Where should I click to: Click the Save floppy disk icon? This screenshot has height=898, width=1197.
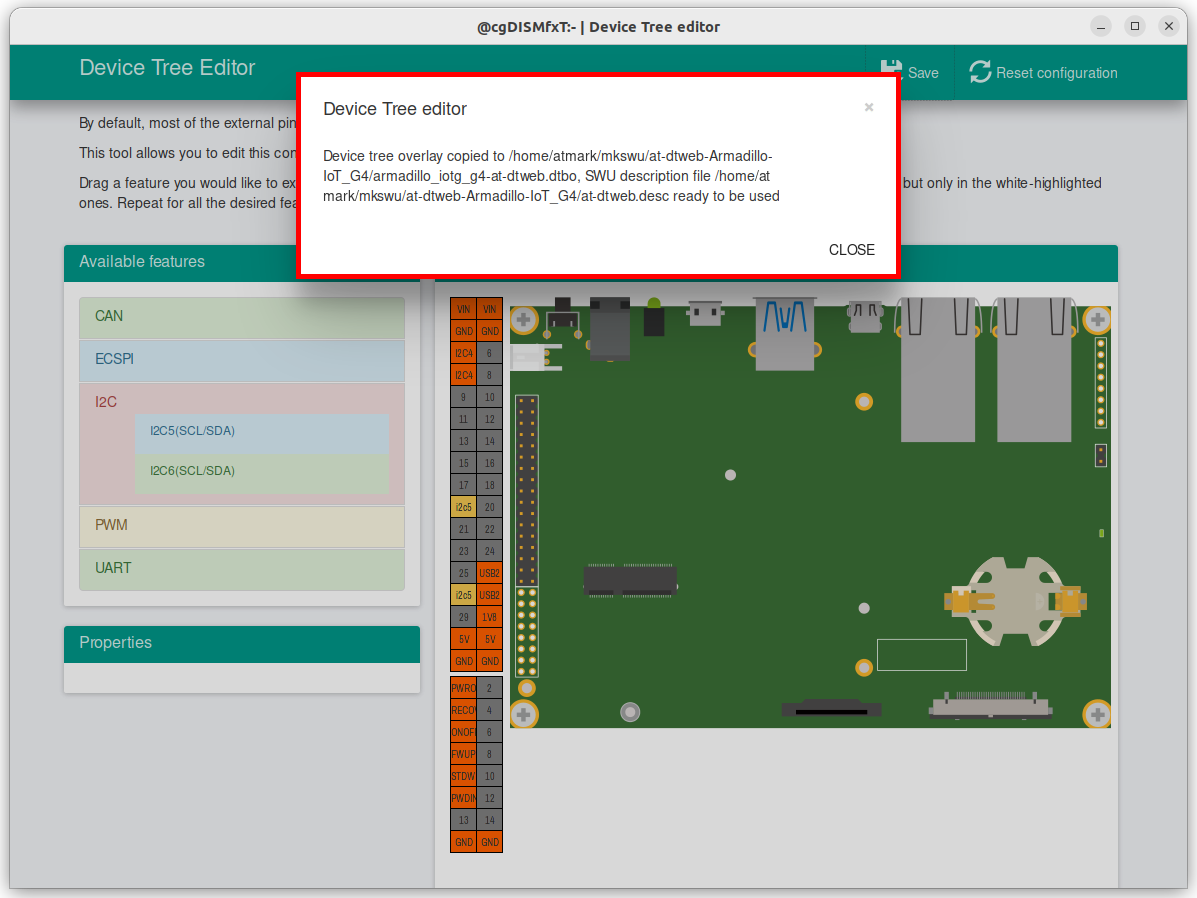point(890,68)
